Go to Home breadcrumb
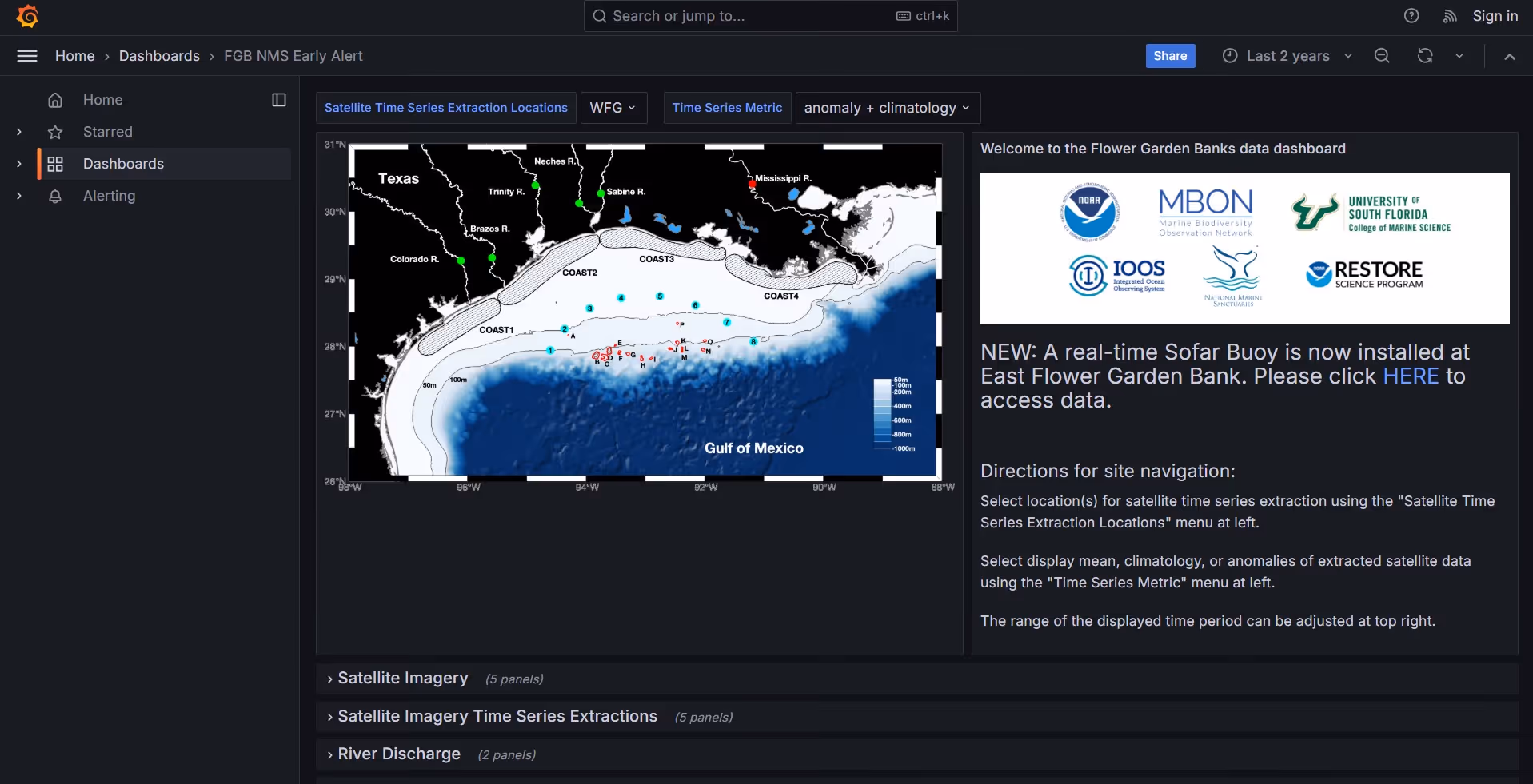The height and width of the screenshot is (784, 1533). (75, 56)
